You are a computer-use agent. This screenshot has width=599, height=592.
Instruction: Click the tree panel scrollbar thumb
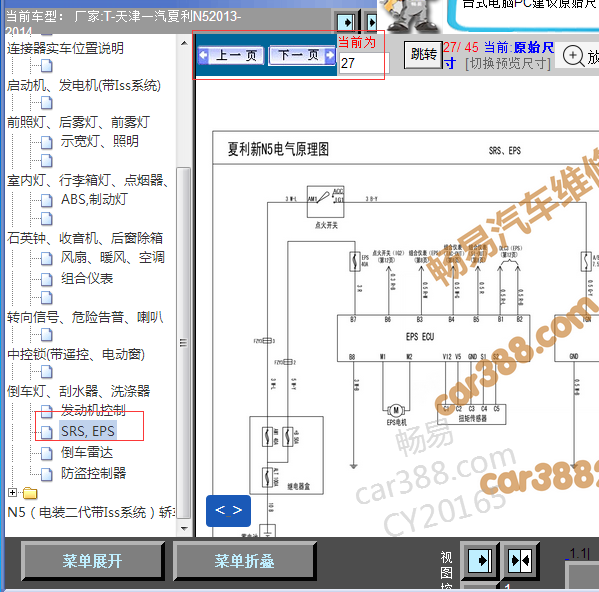tap(184, 343)
